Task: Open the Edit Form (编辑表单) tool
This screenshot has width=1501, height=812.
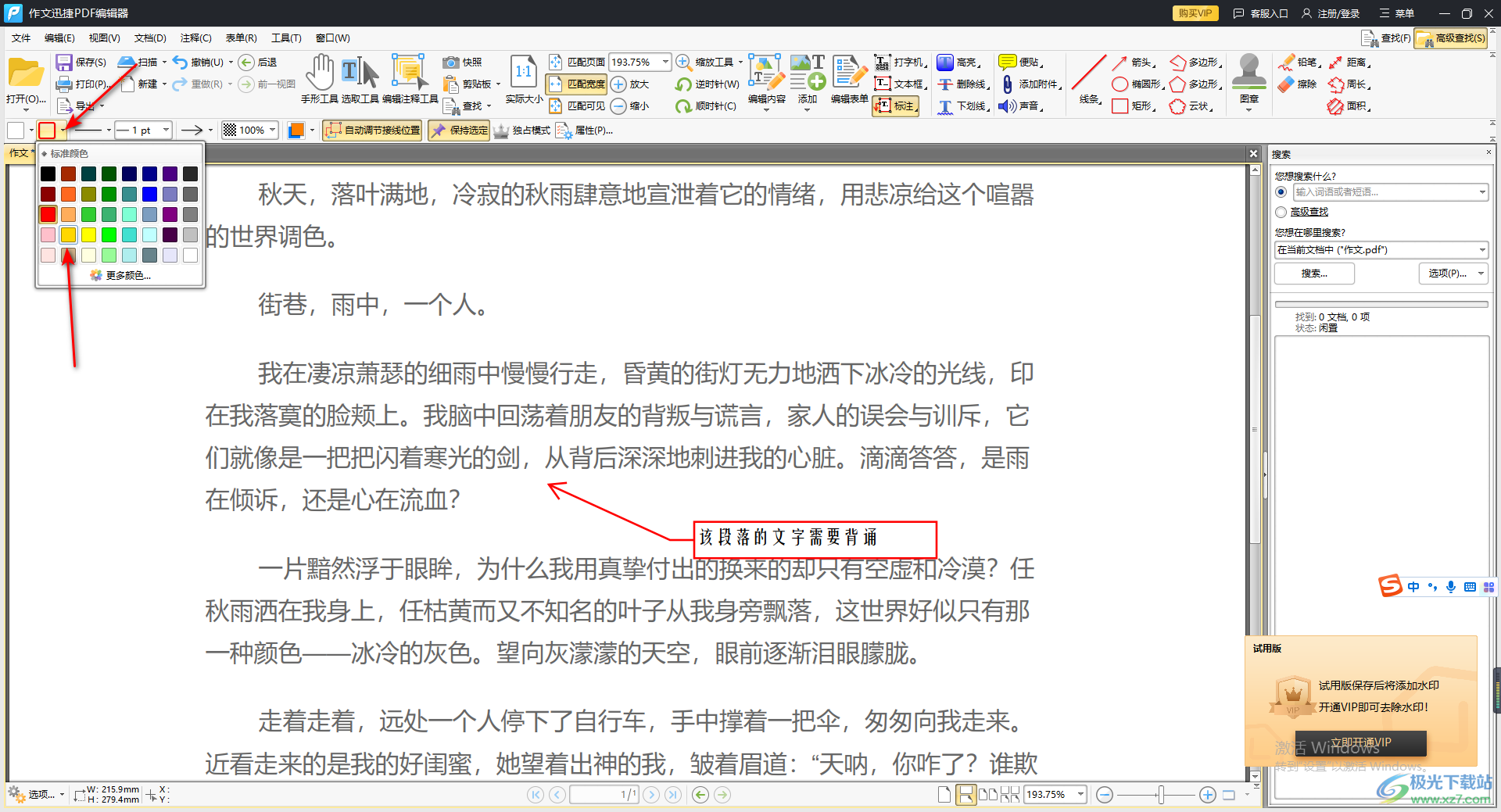Action: [849, 79]
